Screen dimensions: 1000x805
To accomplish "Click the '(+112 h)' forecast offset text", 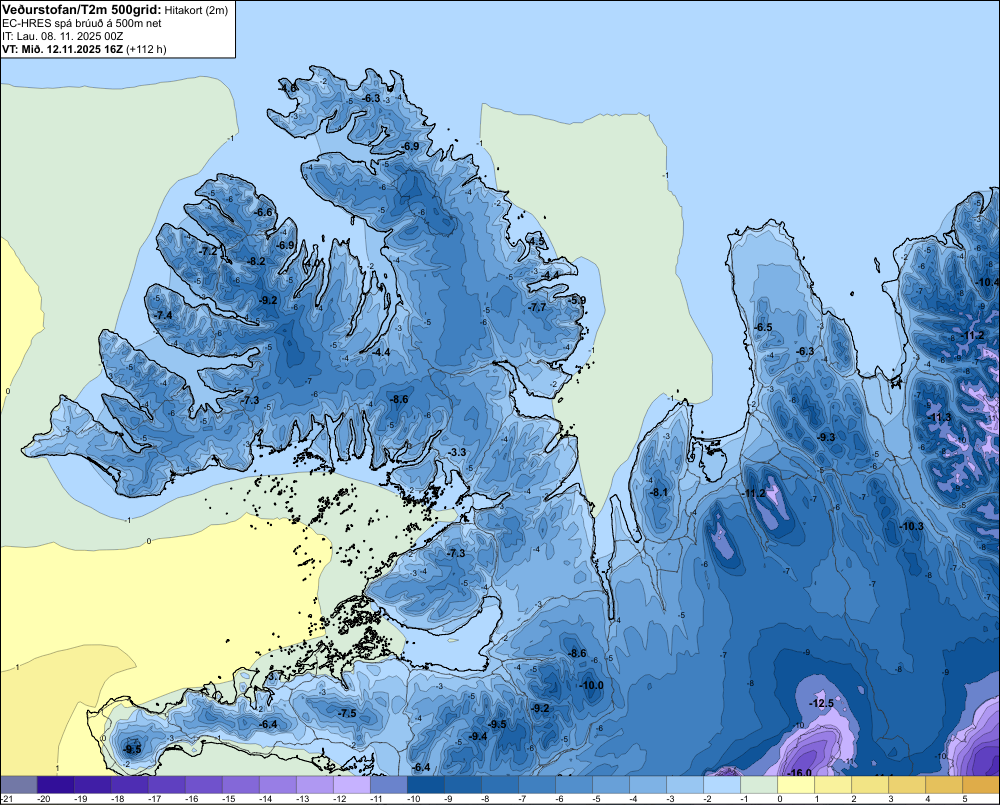I will pos(147,49).
